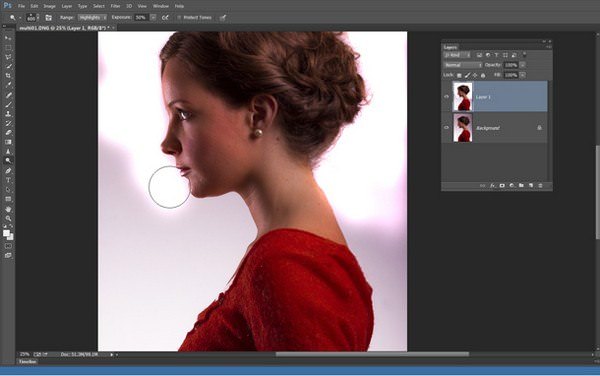Image resolution: width=600 pixels, height=376 pixels.
Task: Enable airbrush mode in options bar
Action: coord(165,18)
